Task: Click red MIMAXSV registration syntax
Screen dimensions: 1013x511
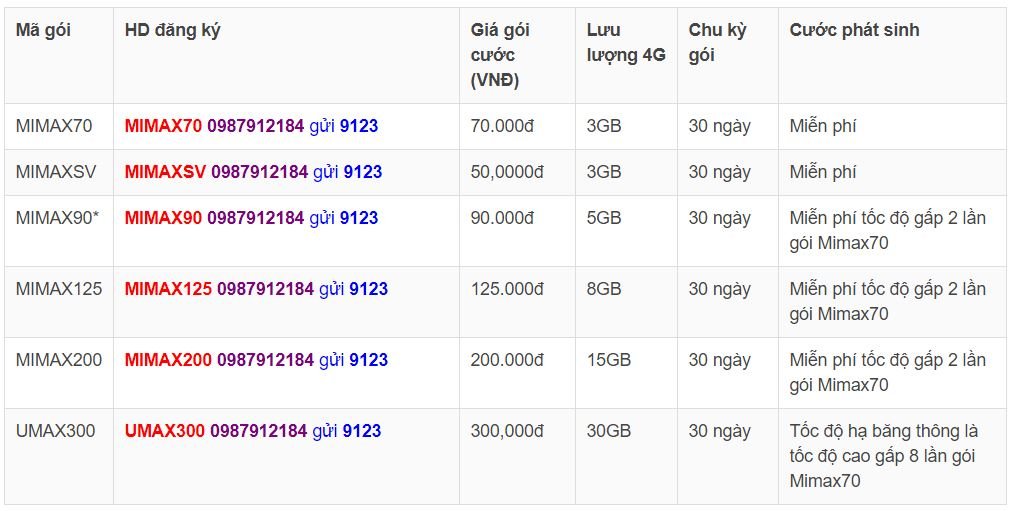Action: [x=165, y=172]
